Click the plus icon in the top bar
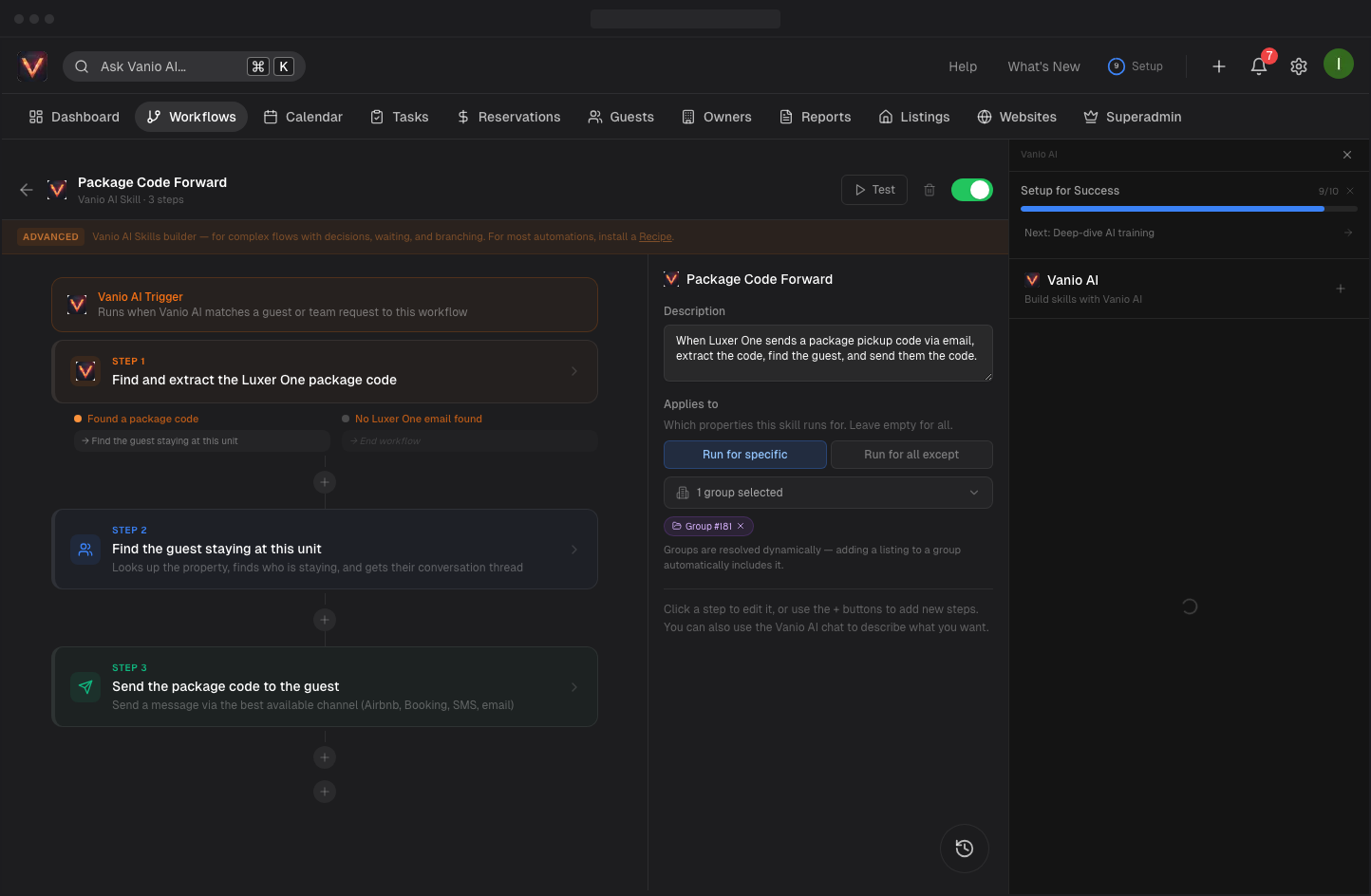 point(1219,66)
